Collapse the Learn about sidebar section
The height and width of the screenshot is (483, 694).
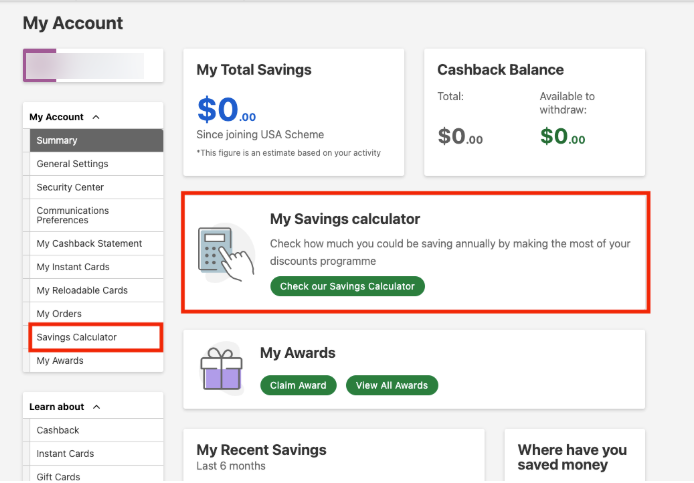95,407
